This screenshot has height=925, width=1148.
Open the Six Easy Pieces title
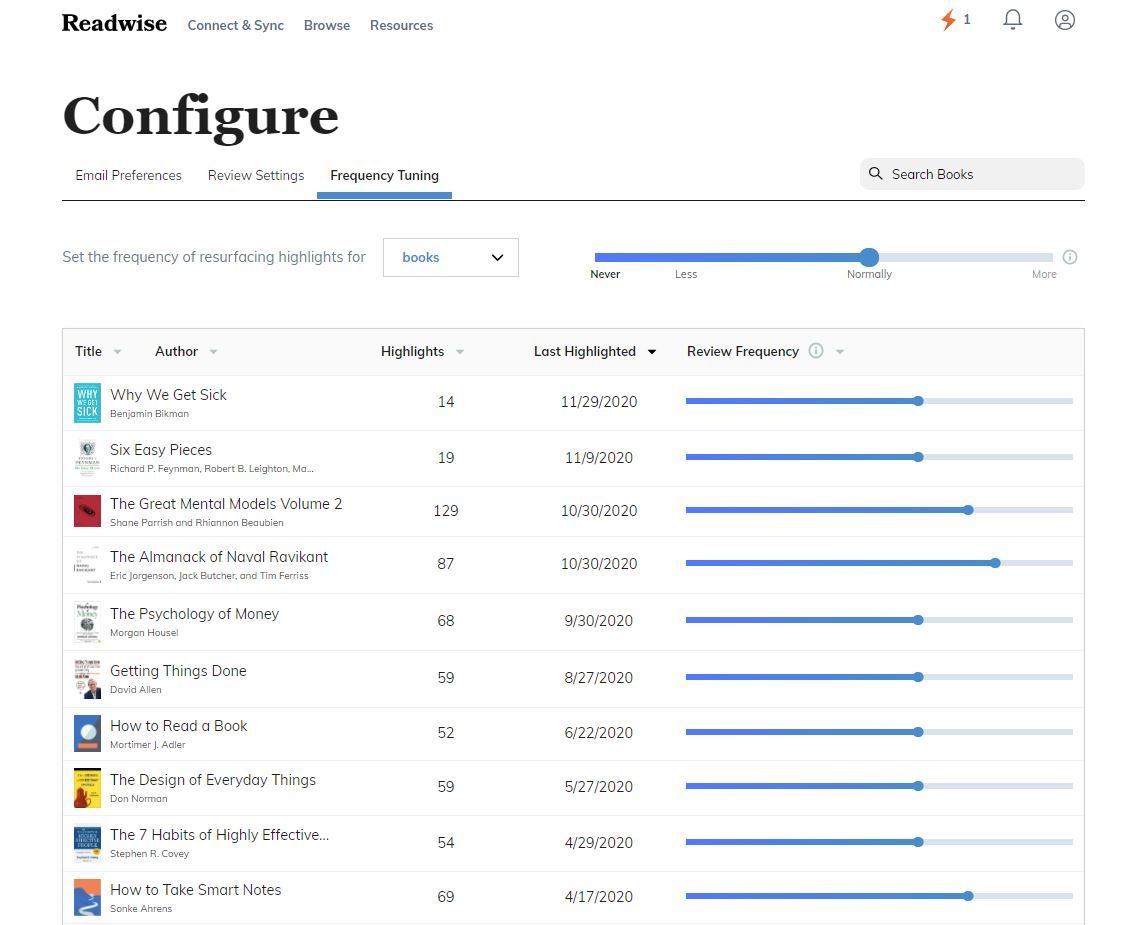click(x=161, y=450)
